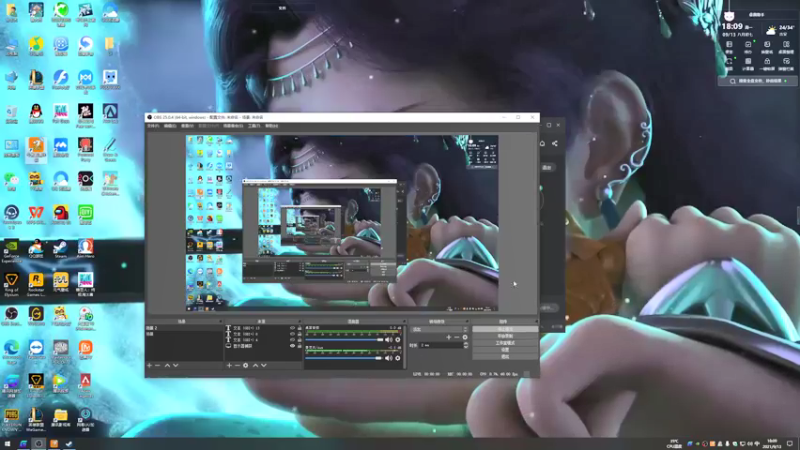Lock the first text source
This screenshot has height=450, width=800.
click(x=299, y=328)
